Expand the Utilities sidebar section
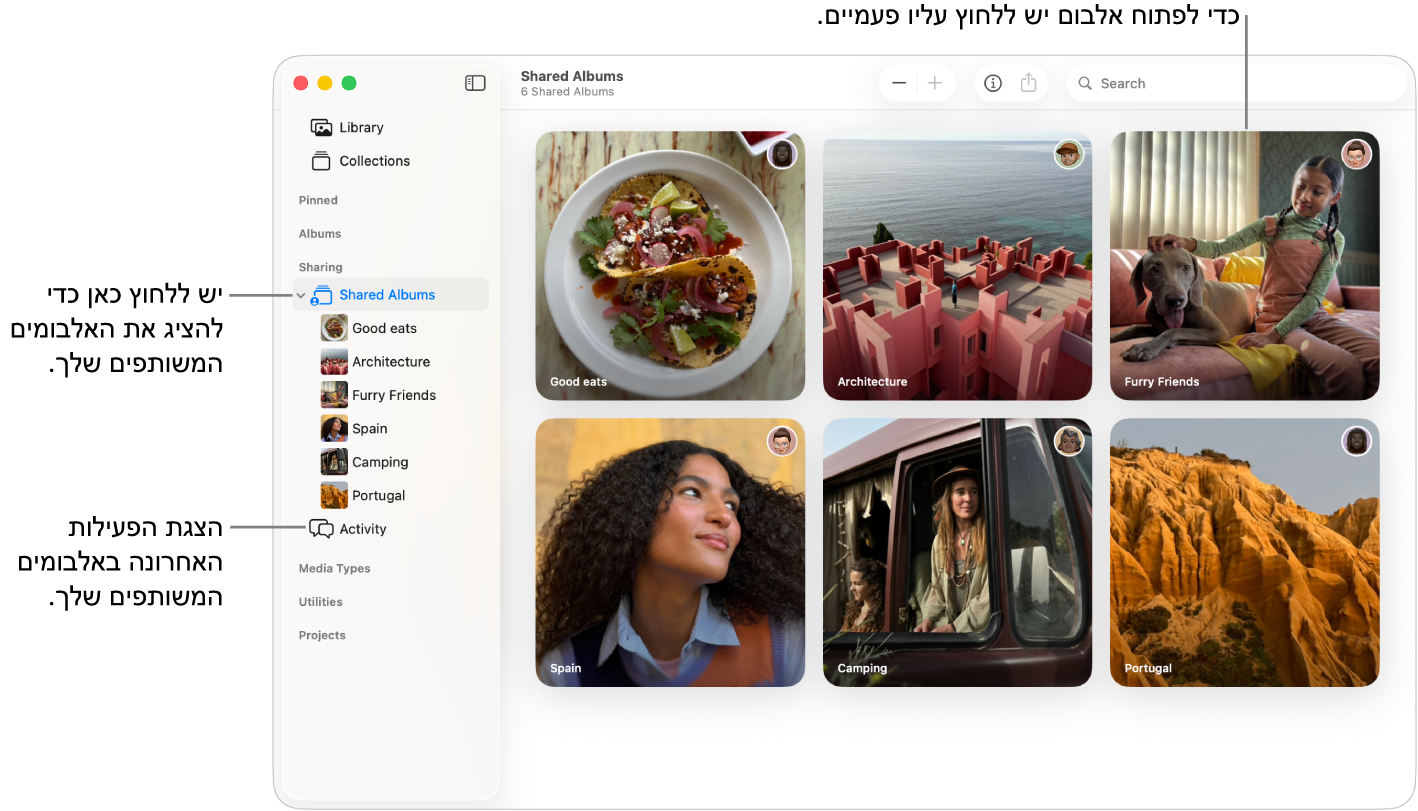 [320, 602]
